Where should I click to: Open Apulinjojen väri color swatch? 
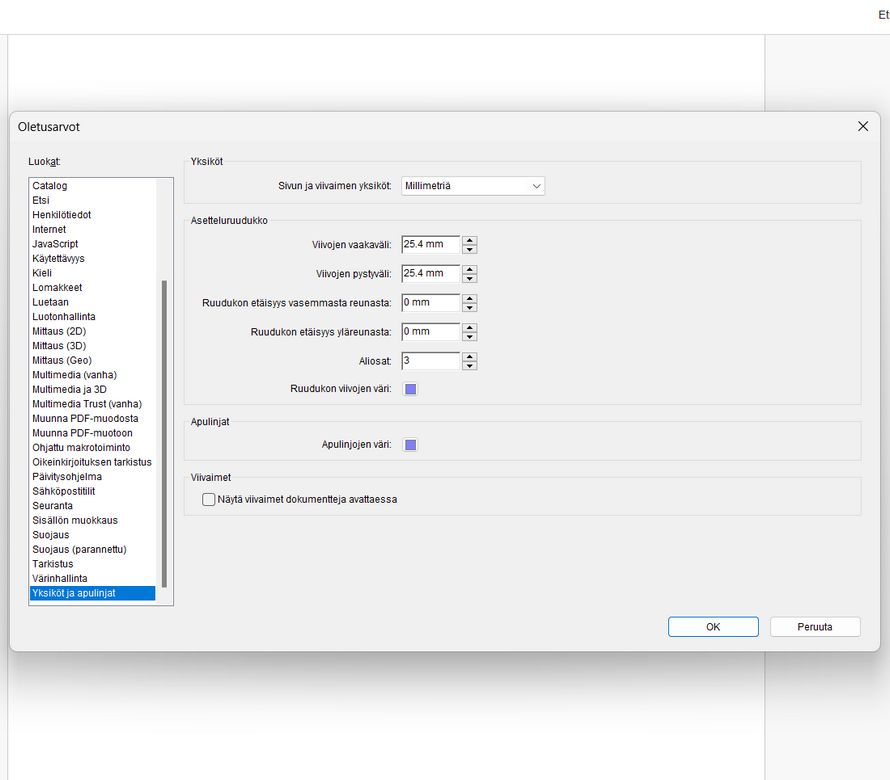coord(410,444)
